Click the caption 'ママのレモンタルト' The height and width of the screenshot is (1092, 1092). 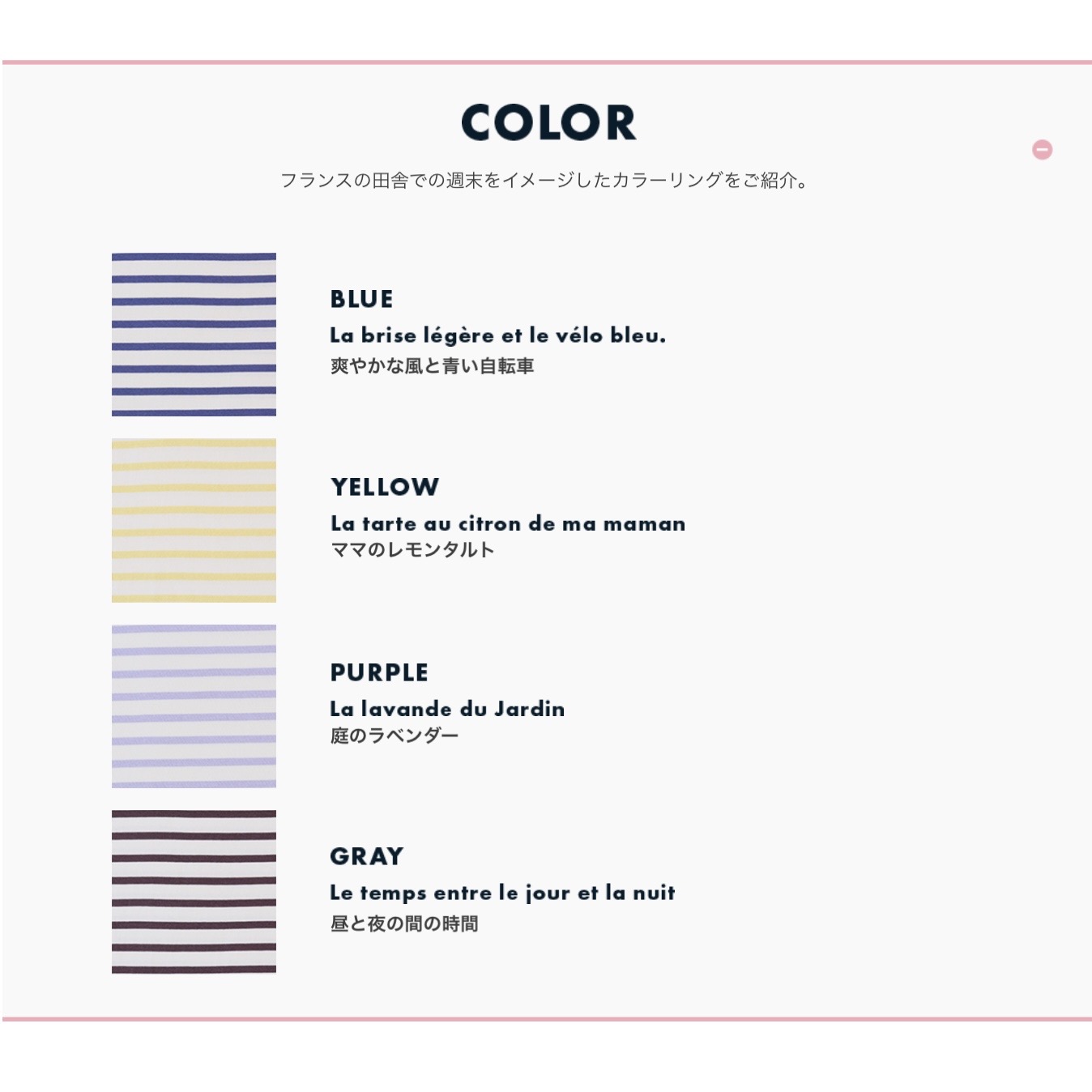click(x=412, y=550)
